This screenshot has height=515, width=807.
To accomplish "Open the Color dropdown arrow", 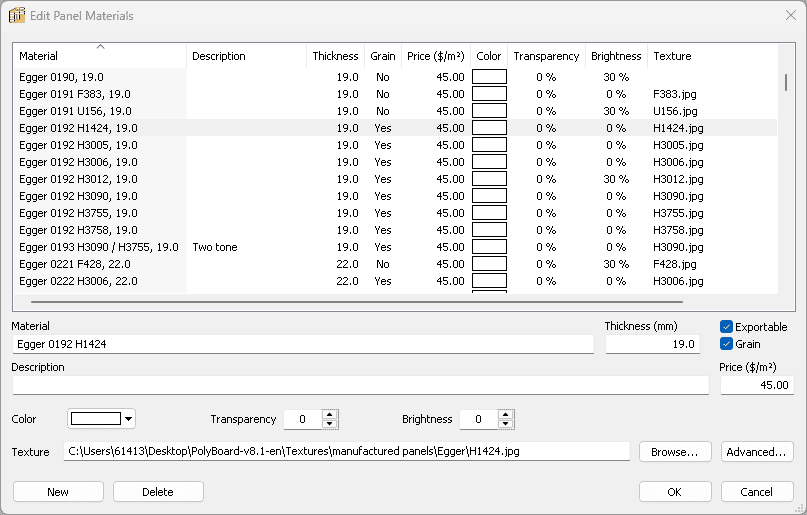I will 128,419.
